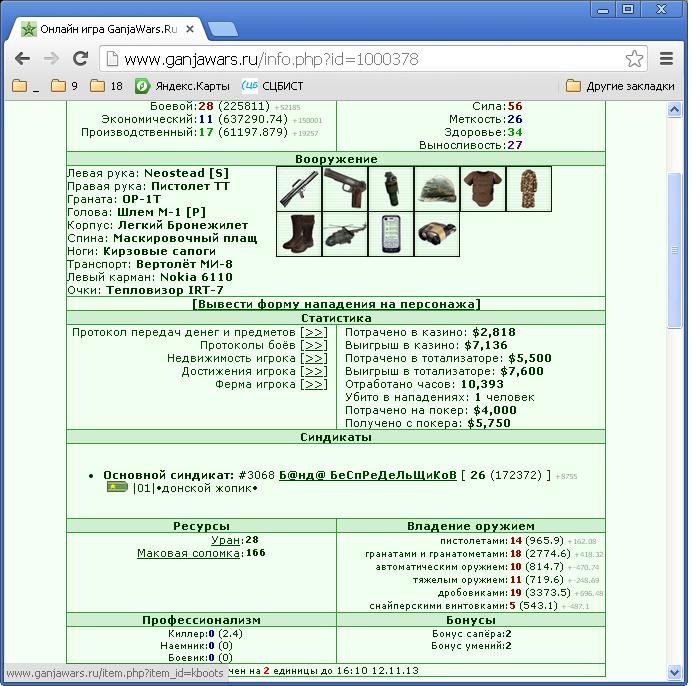
Task: Maximize the browser window
Action: click(628, 10)
